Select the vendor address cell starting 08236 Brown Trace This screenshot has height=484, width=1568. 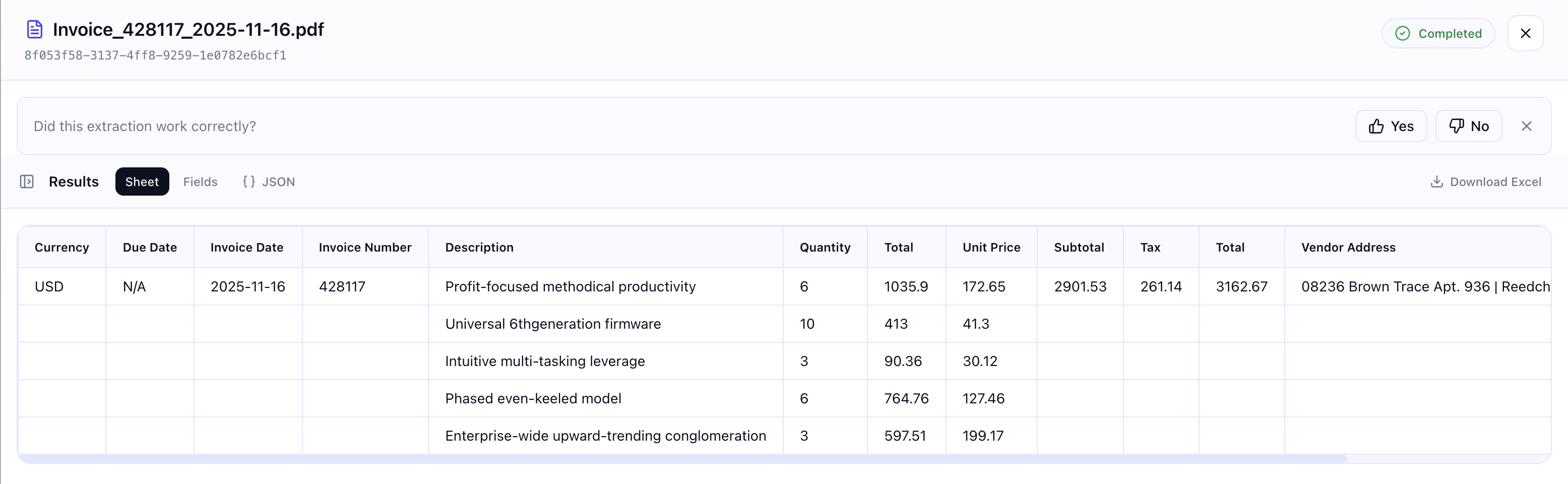point(1417,287)
